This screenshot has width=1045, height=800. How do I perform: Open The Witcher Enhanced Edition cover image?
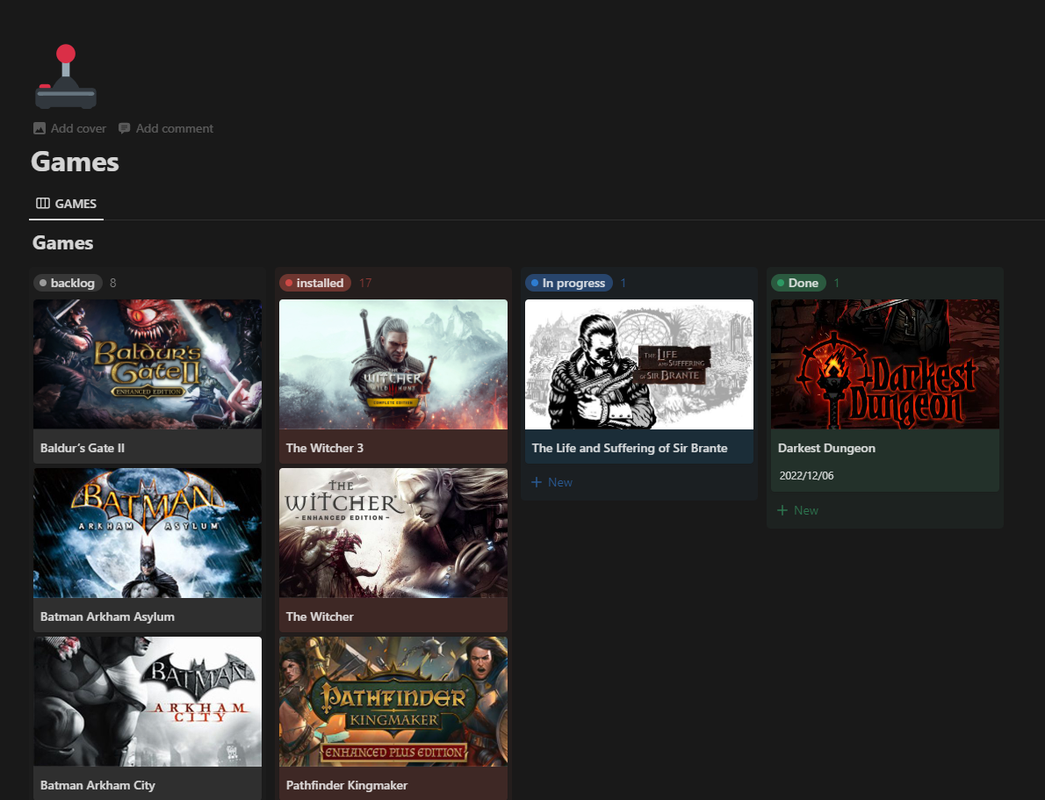point(393,533)
